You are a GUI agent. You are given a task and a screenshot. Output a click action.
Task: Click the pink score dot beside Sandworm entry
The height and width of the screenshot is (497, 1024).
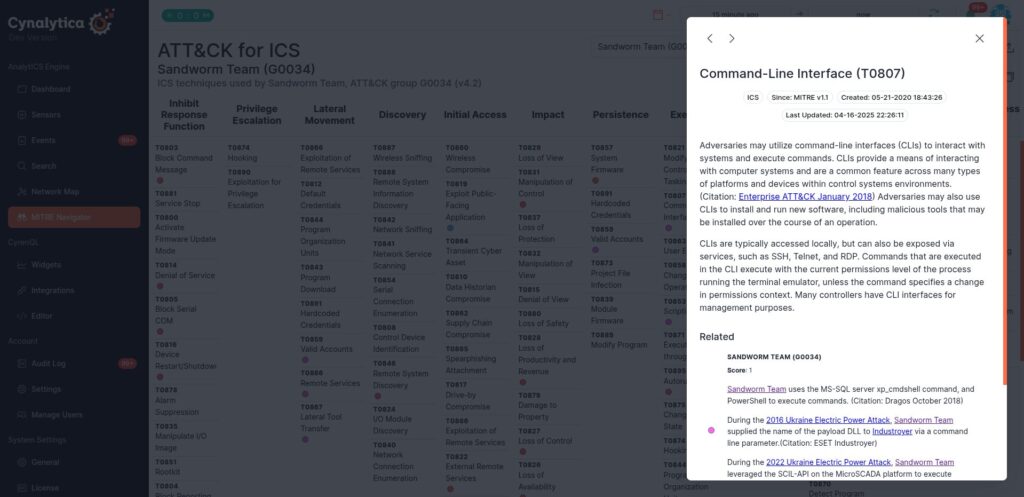tap(711, 430)
